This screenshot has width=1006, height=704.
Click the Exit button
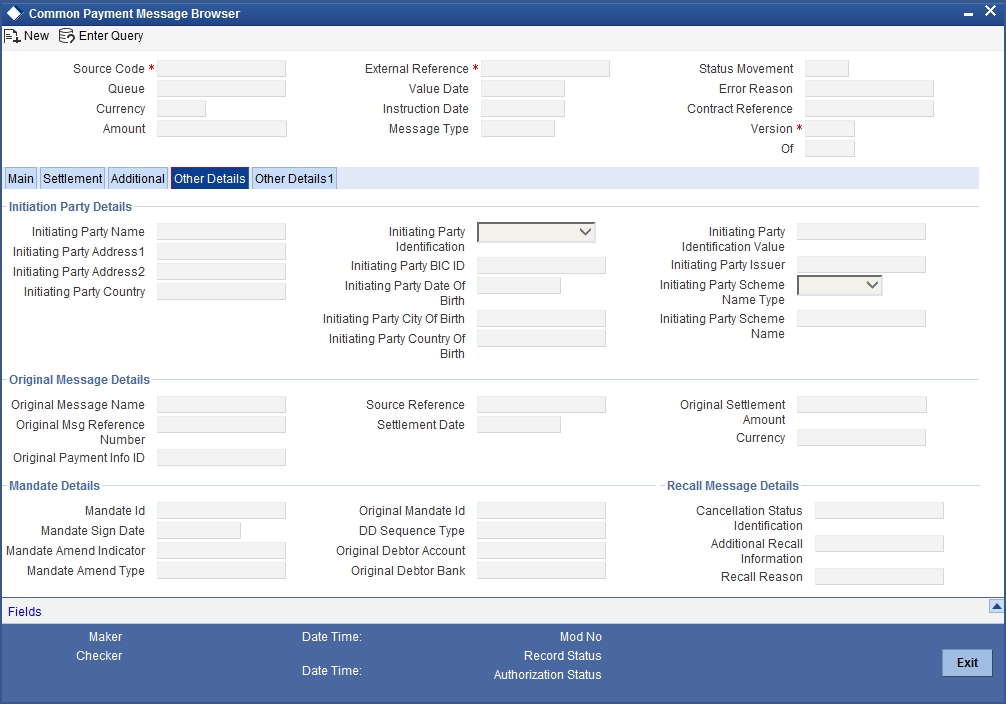(967, 662)
